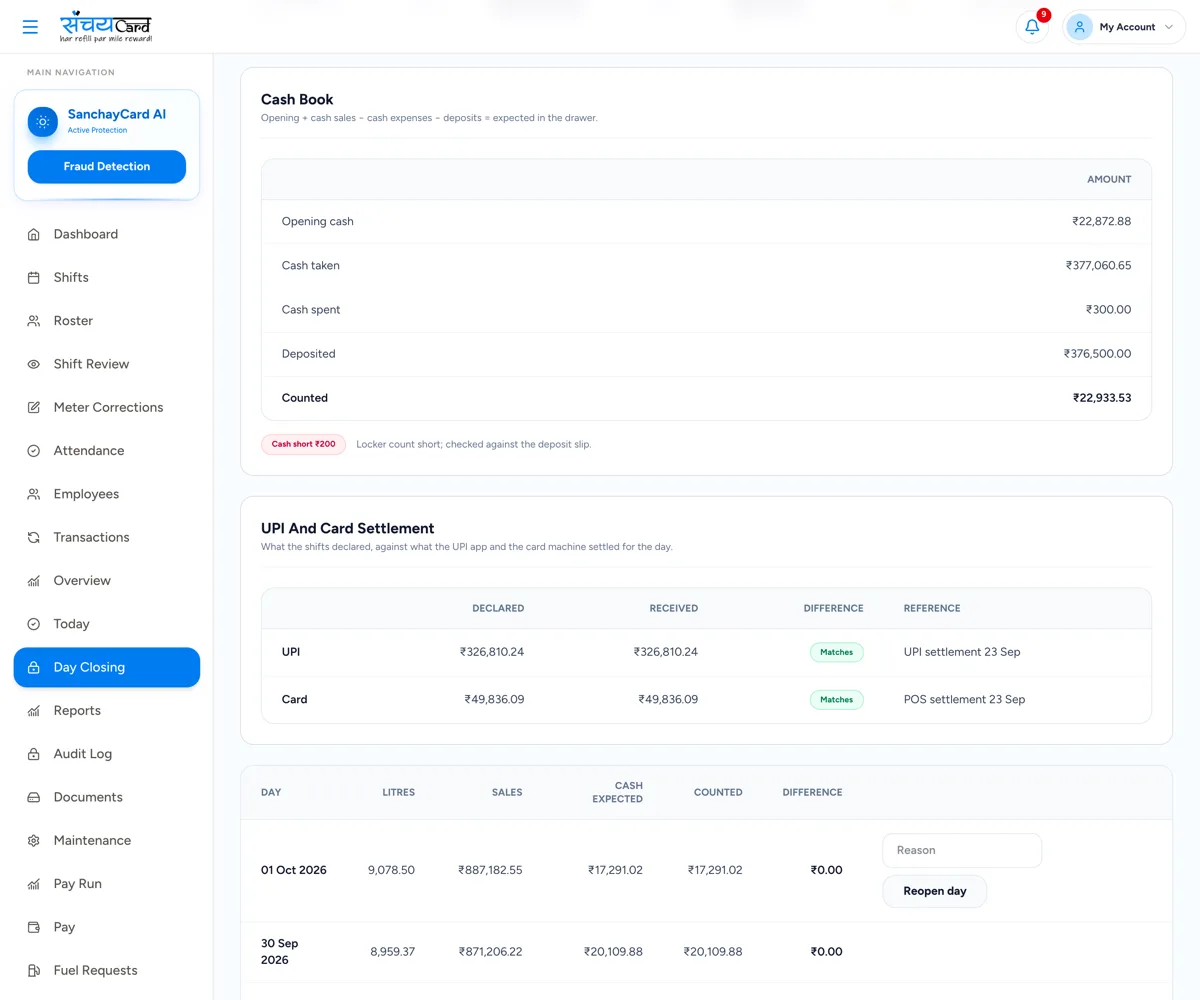This screenshot has height=1000, width=1200.
Task: Click the Audit Log lock icon
Action: 34,754
